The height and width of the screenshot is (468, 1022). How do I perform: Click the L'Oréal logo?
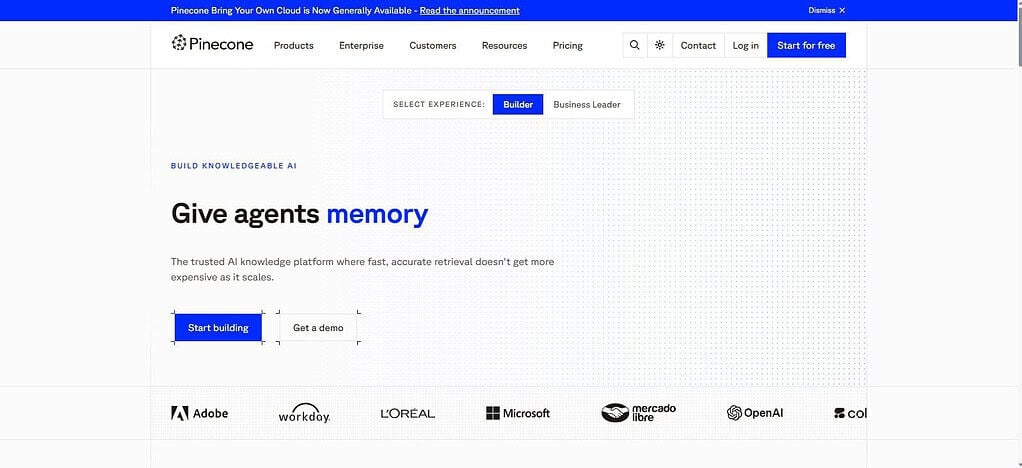(x=407, y=413)
